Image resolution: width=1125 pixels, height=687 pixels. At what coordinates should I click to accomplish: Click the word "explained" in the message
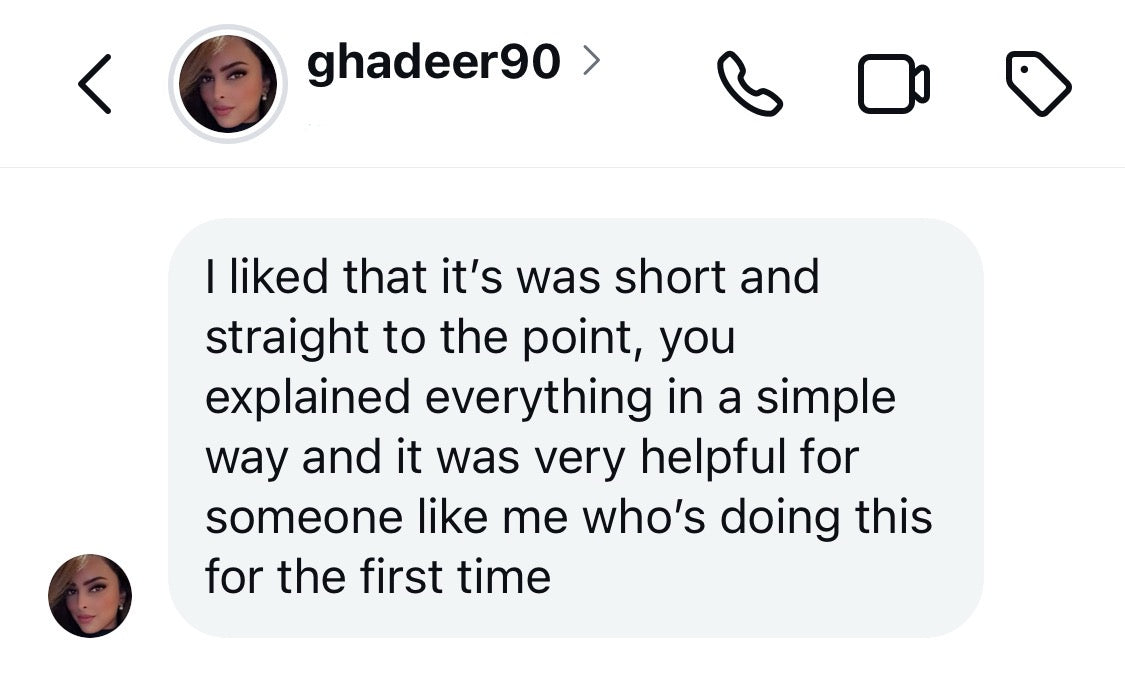click(x=308, y=397)
